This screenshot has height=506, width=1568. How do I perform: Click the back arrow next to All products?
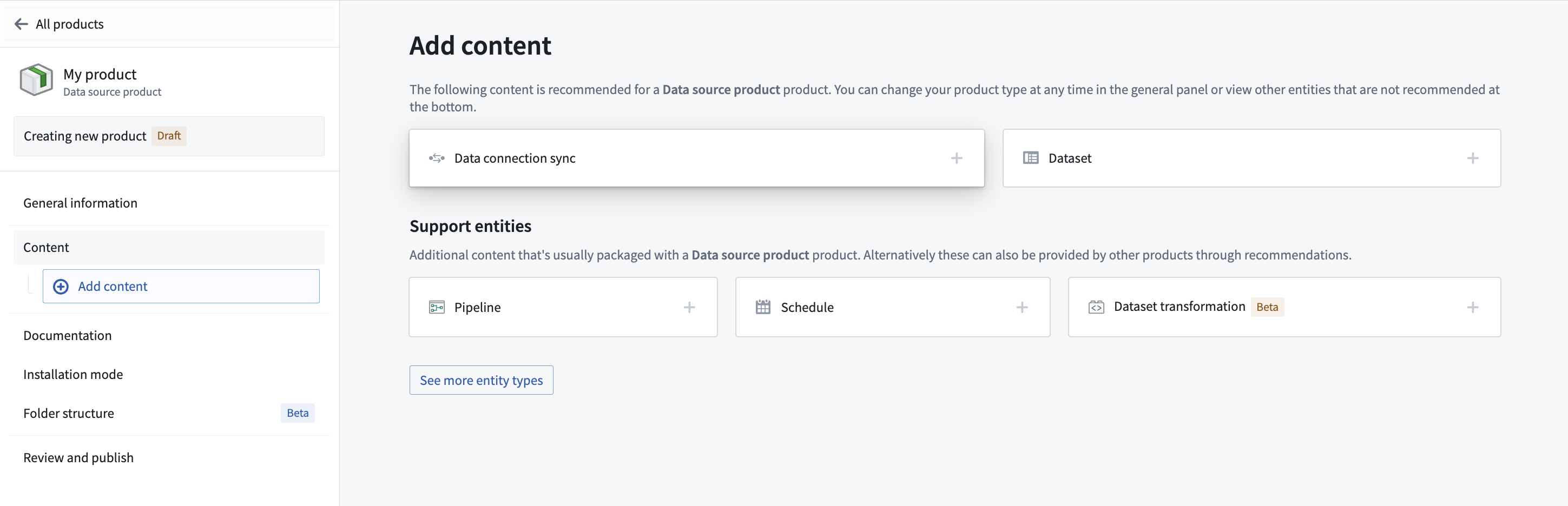pyautogui.click(x=21, y=24)
